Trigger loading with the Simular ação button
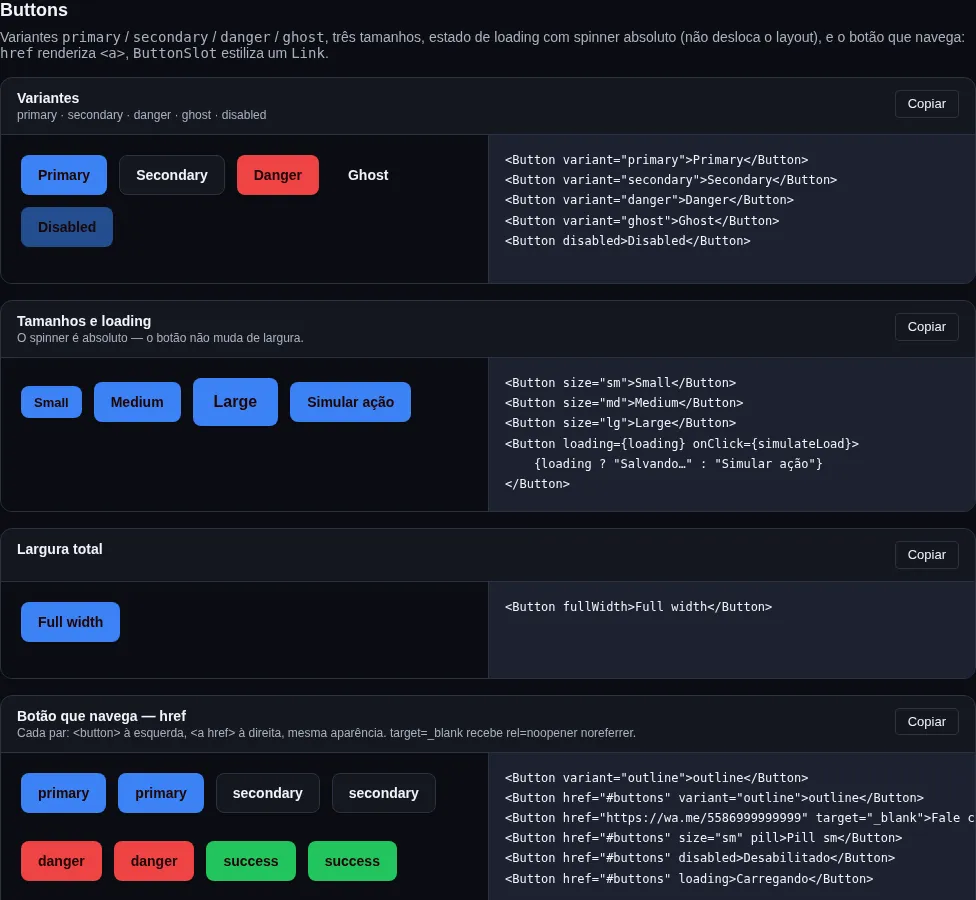This screenshot has width=976, height=900. (x=350, y=402)
